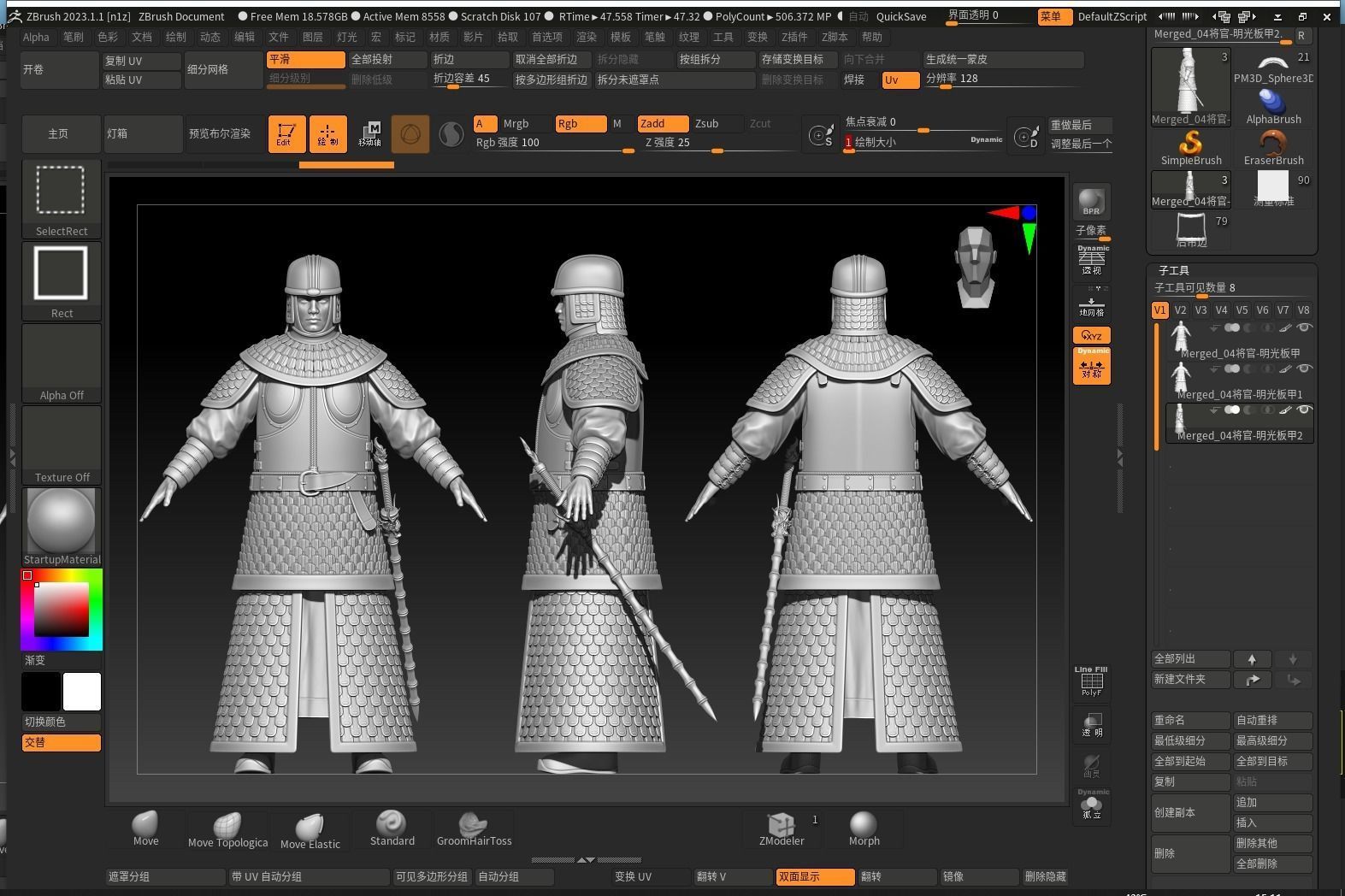Image resolution: width=1345 pixels, height=896 pixels.
Task: Toggle the XYZ rotation icon
Action: point(1092,335)
